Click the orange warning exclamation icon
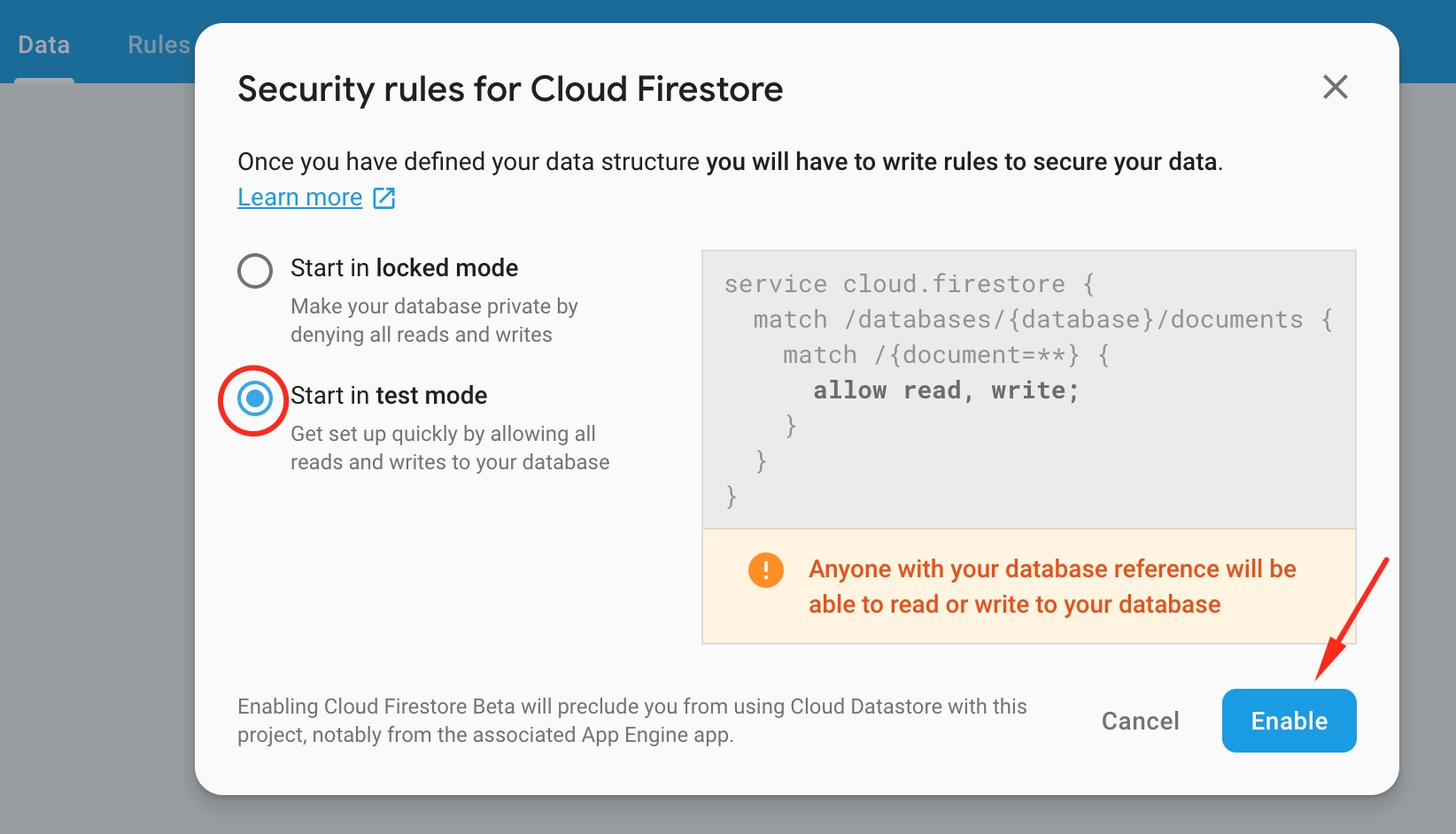Screen dimensions: 1456x834 765,569
